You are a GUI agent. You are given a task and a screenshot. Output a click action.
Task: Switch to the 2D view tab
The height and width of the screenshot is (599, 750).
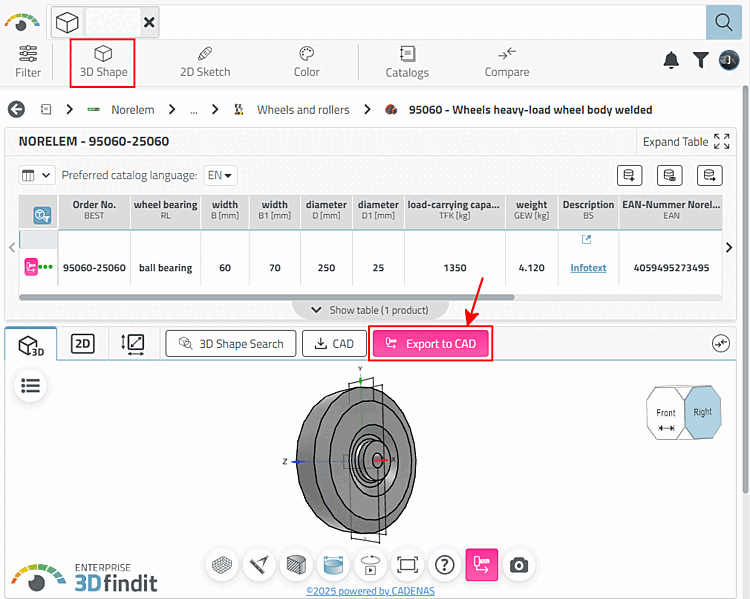click(83, 344)
